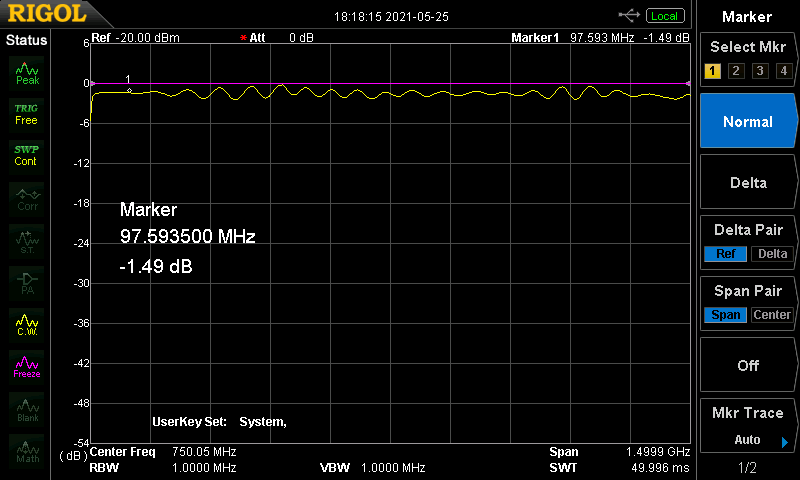Click the large -1.49 dB marker value
The width and height of the screenshot is (800, 480).
click(x=156, y=266)
